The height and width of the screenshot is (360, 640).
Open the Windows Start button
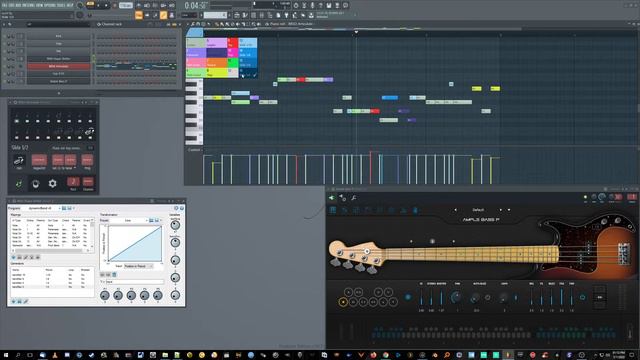coord(5,355)
